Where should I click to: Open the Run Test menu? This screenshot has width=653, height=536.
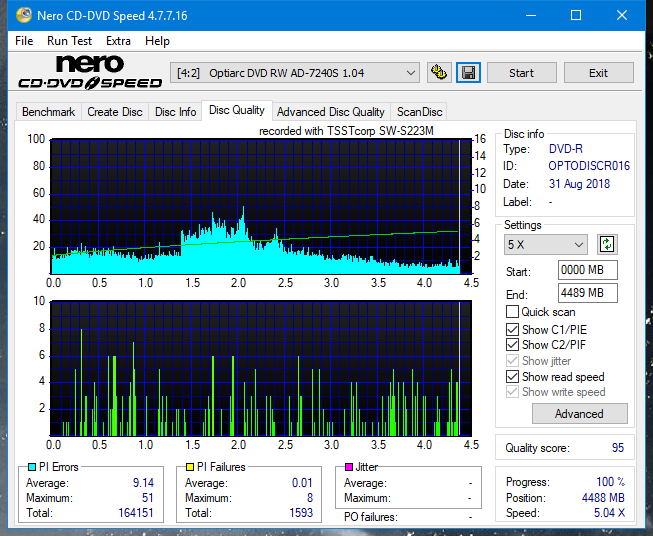pos(69,41)
